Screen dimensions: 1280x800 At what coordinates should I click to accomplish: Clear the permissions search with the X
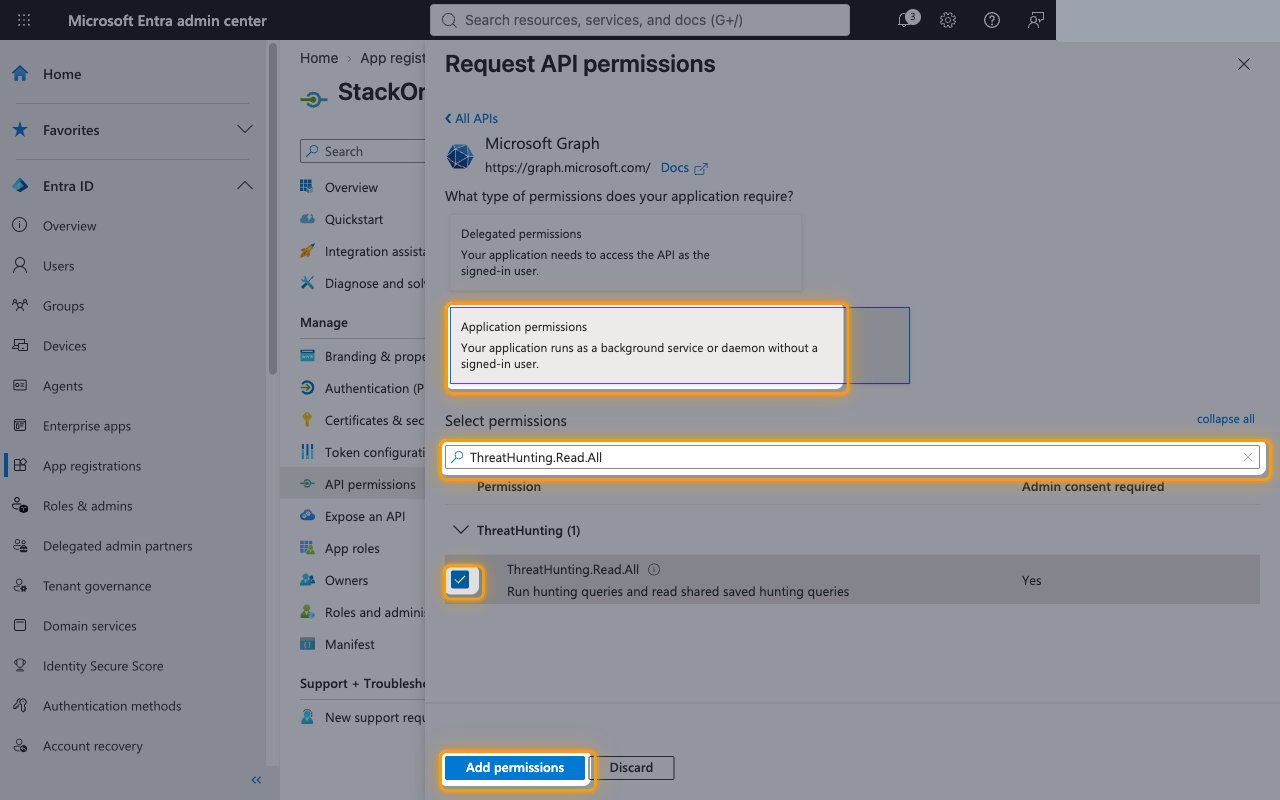pyautogui.click(x=1248, y=457)
